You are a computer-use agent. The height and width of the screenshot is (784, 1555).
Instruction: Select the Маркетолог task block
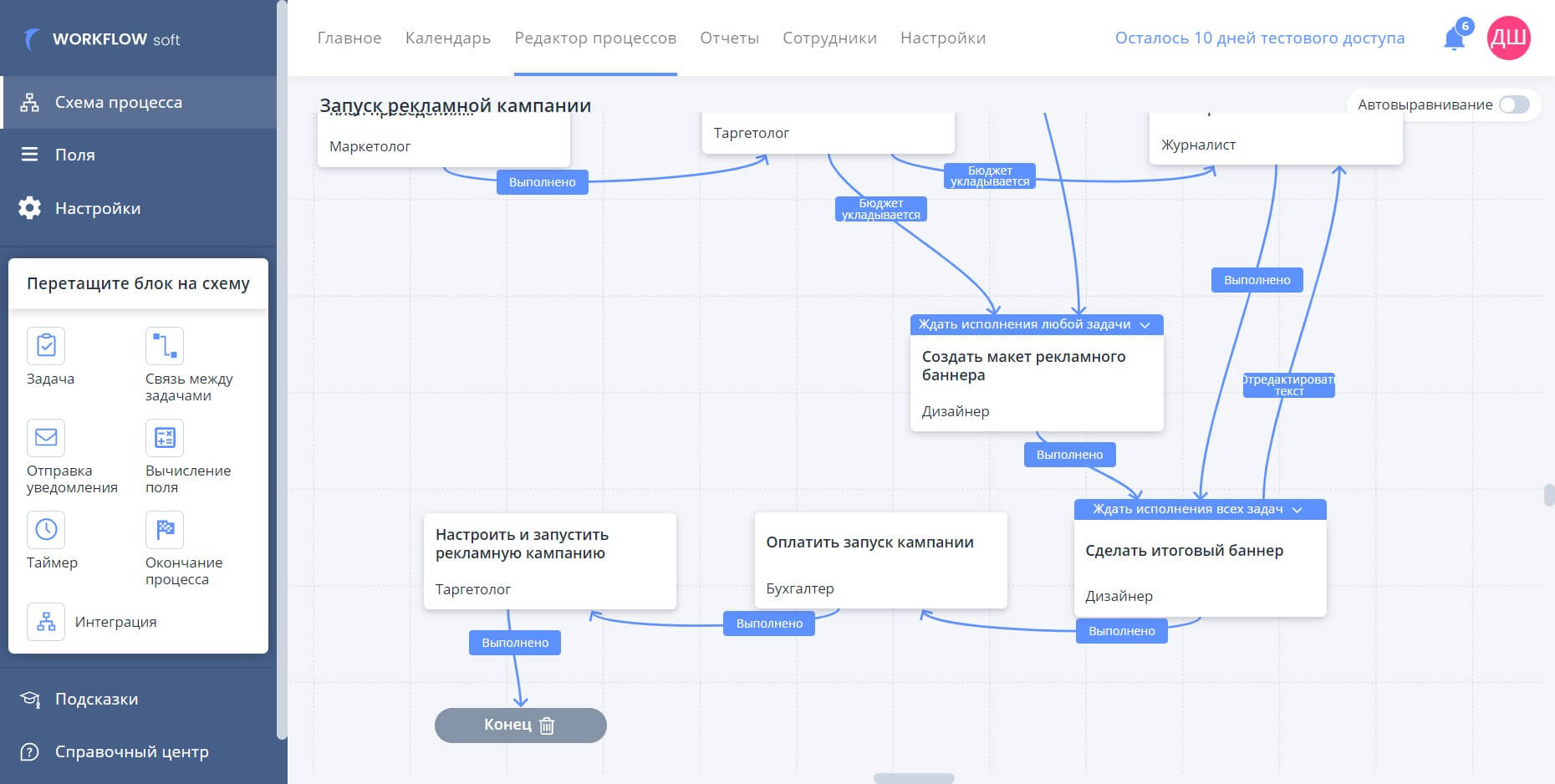click(444, 140)
